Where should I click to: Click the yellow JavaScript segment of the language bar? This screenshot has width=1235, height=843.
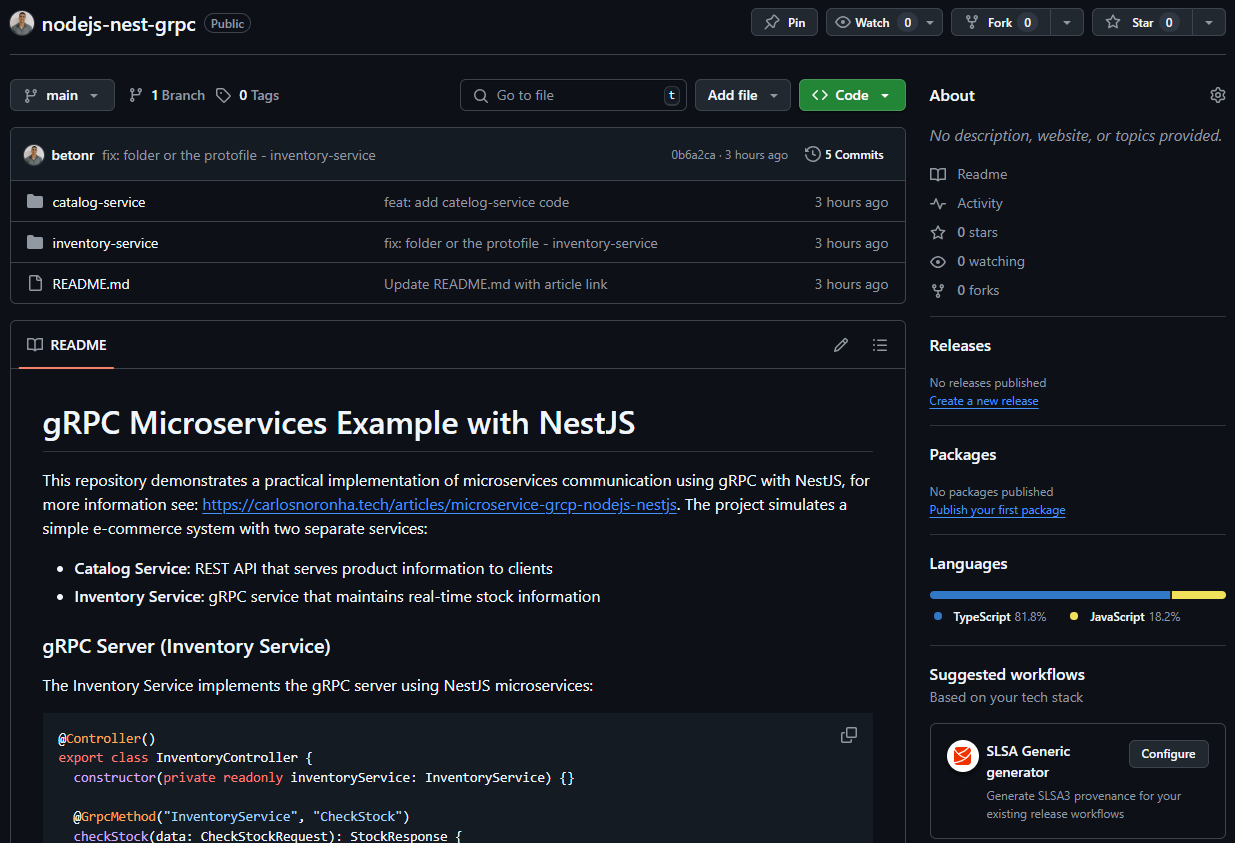click(1199, 595)
